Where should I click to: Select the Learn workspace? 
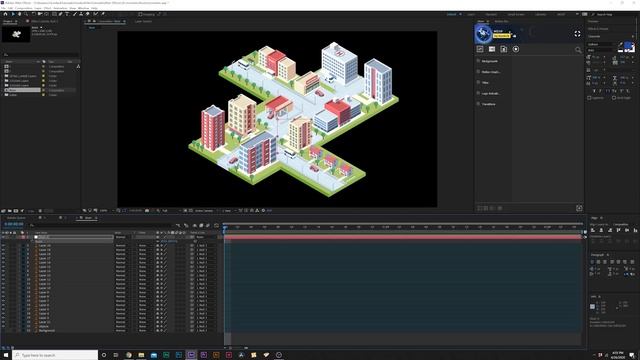(x=471, y=14)
